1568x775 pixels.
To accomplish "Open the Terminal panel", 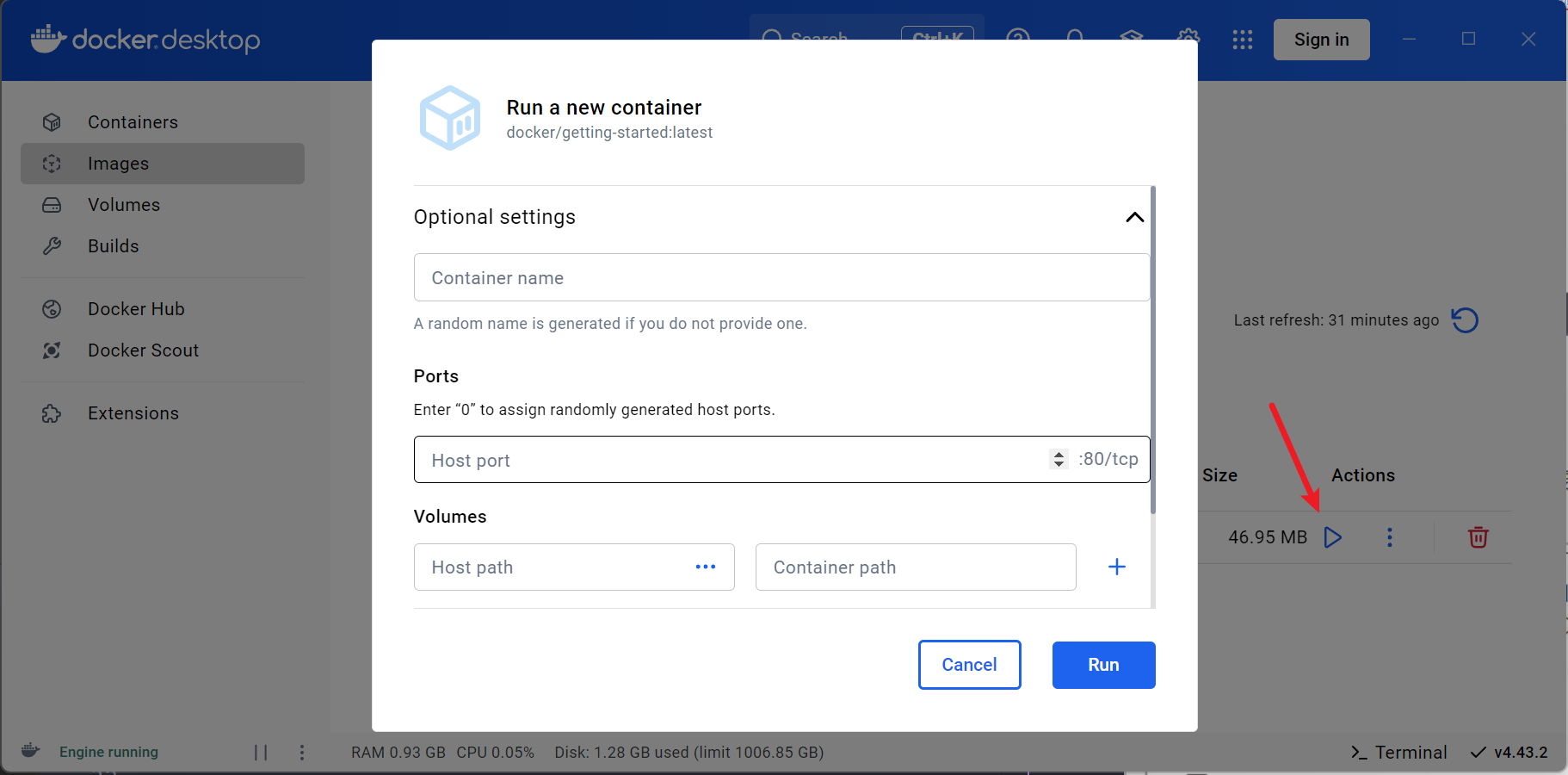I will pyautogui.click(x=1398, y=752).
